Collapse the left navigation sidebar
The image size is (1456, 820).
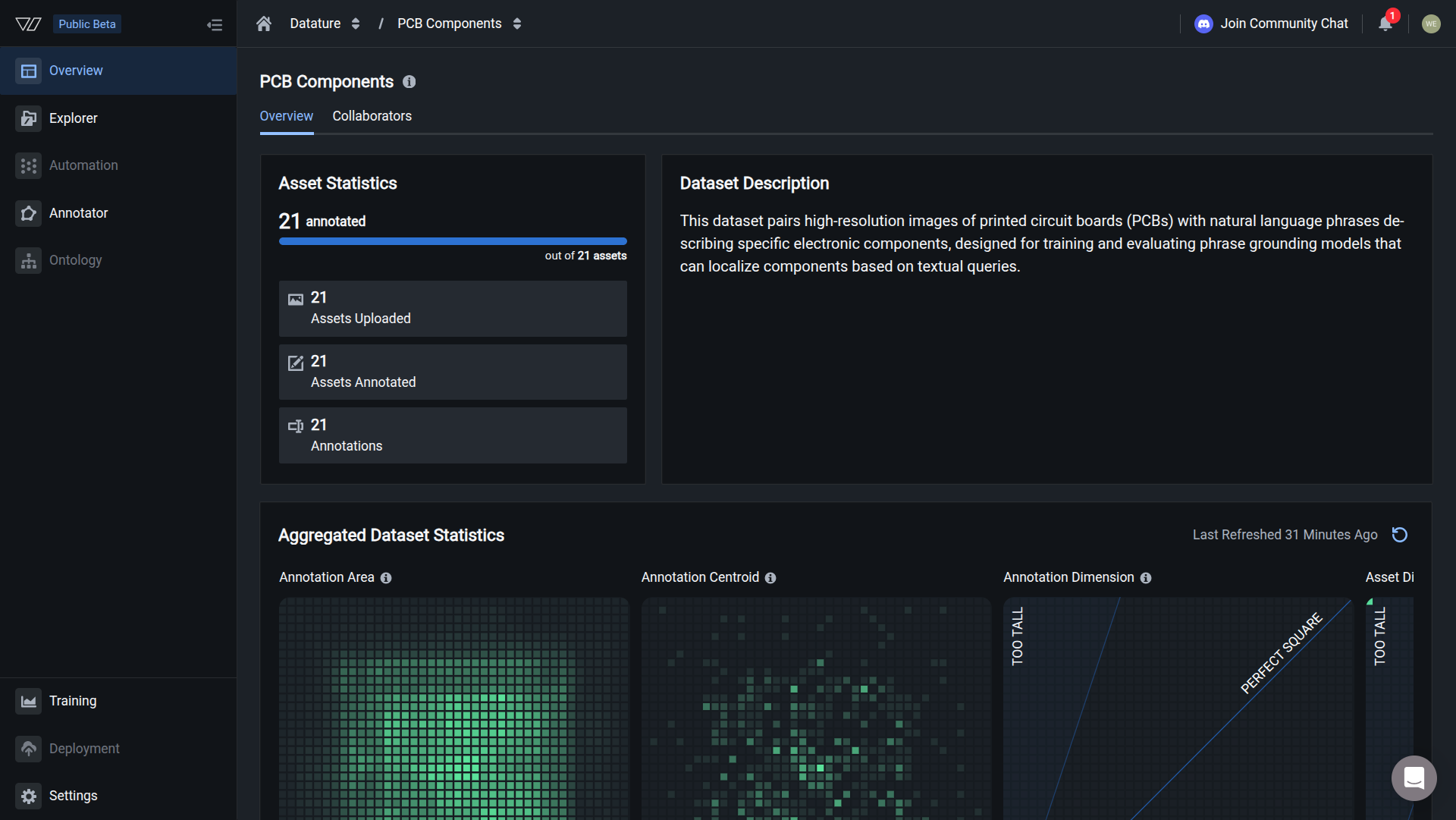(x=215, y=24)
